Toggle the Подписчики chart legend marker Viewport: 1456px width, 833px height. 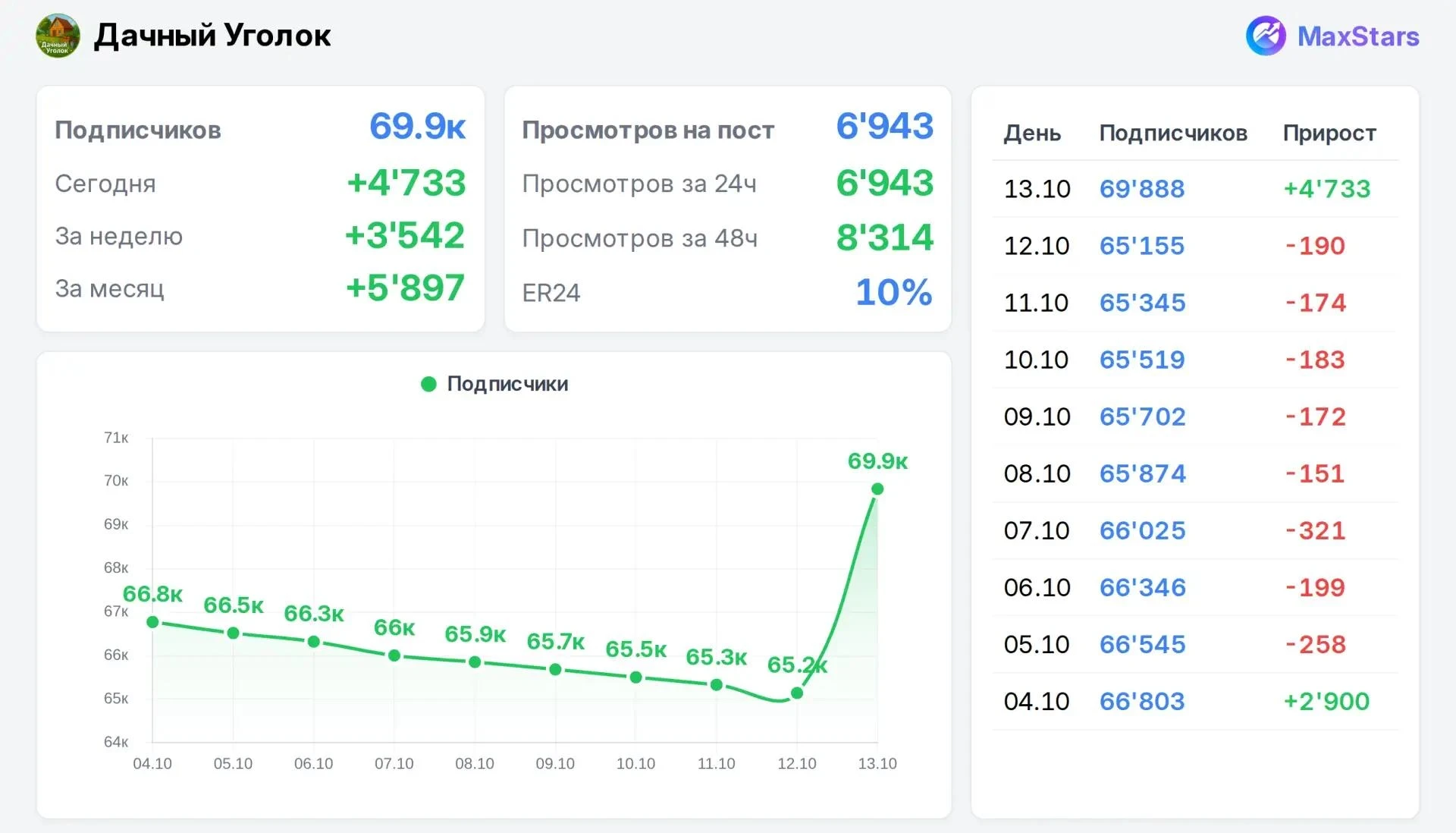(x=428, y=384)
